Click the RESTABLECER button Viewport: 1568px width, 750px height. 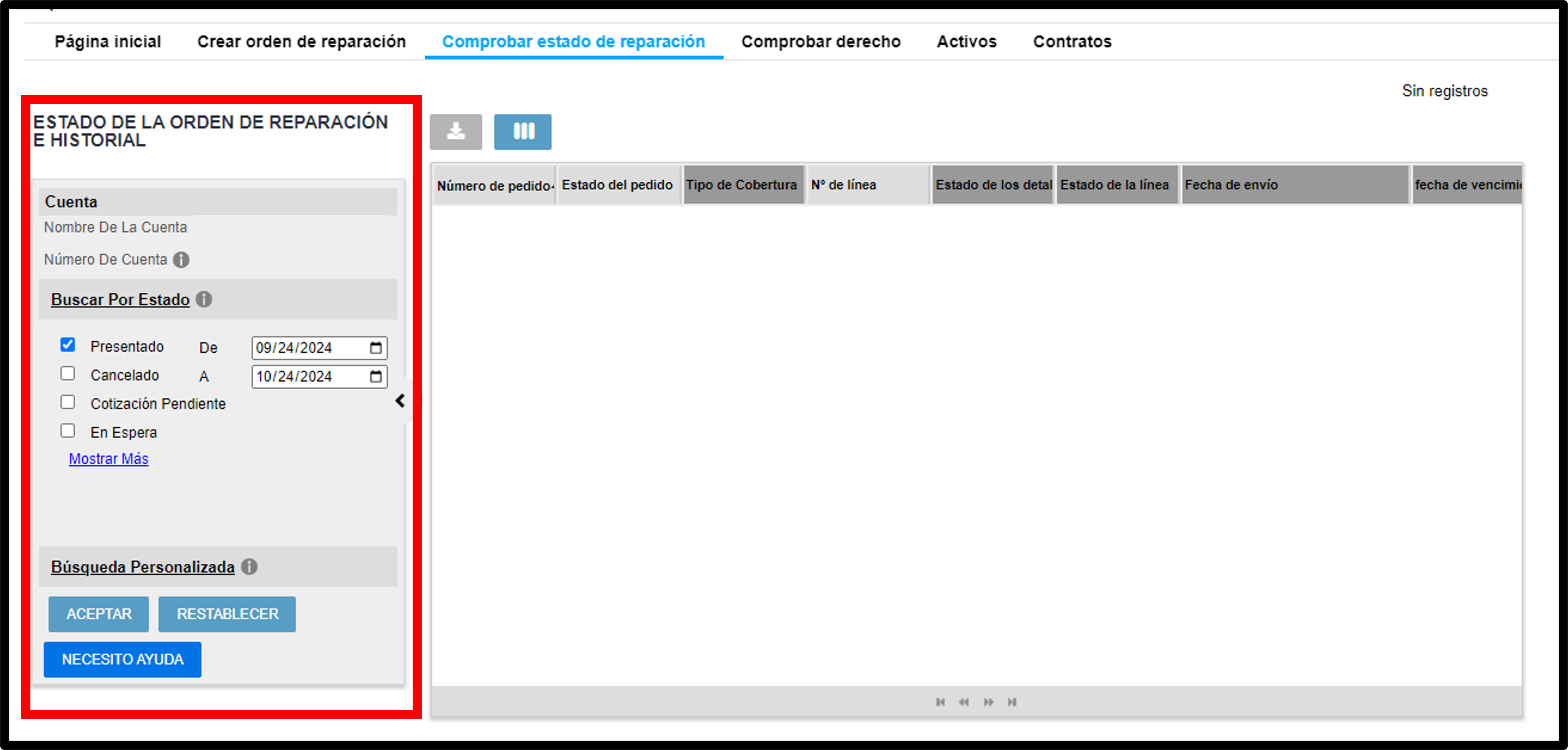click(x=227, y=614)
